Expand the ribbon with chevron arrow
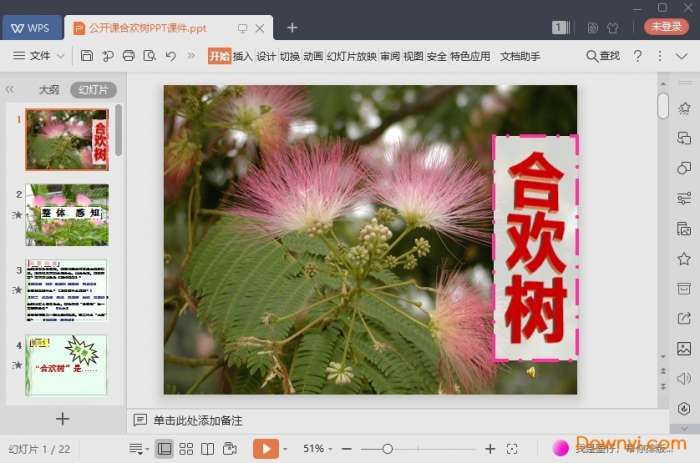700x463 pixels. 681,56
